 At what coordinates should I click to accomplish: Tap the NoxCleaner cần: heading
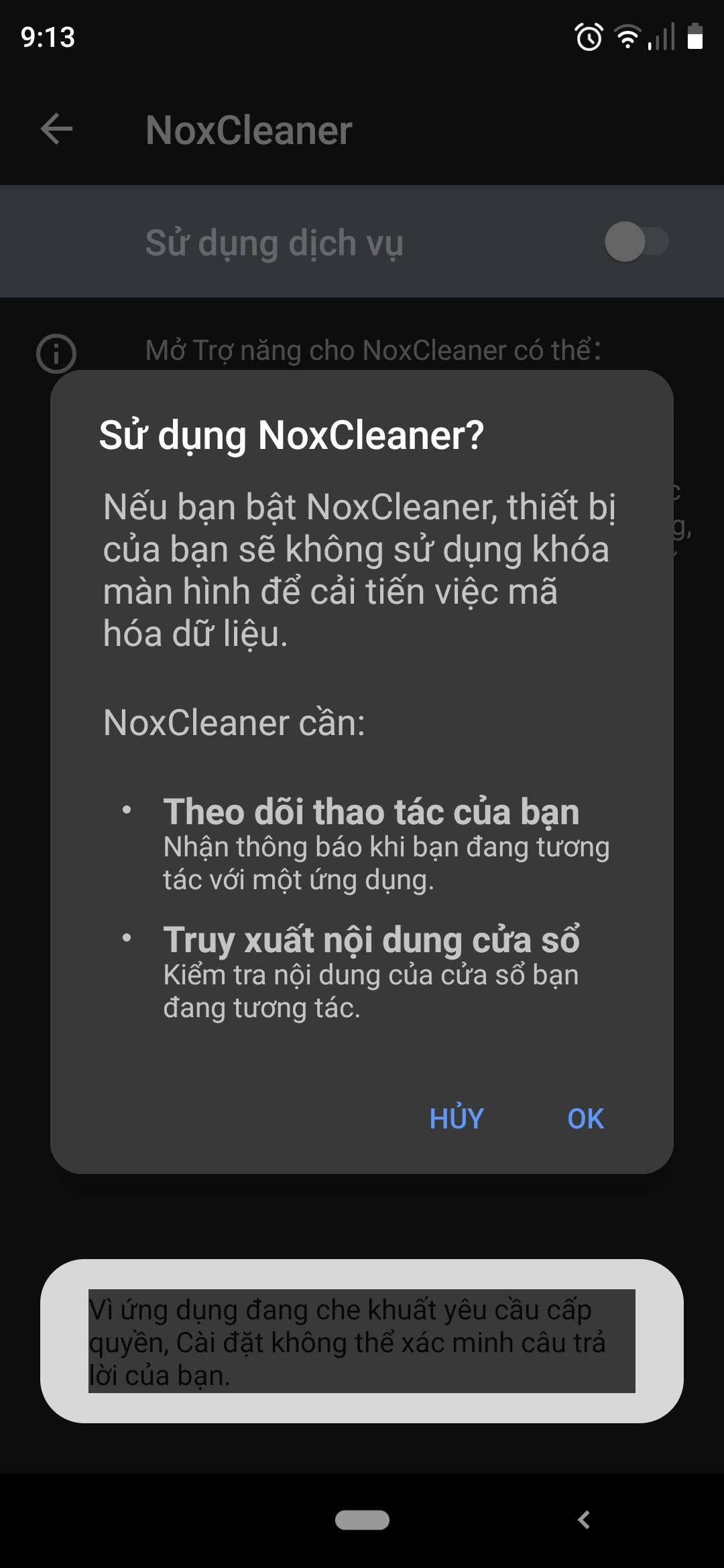click(x=234, y=722)
